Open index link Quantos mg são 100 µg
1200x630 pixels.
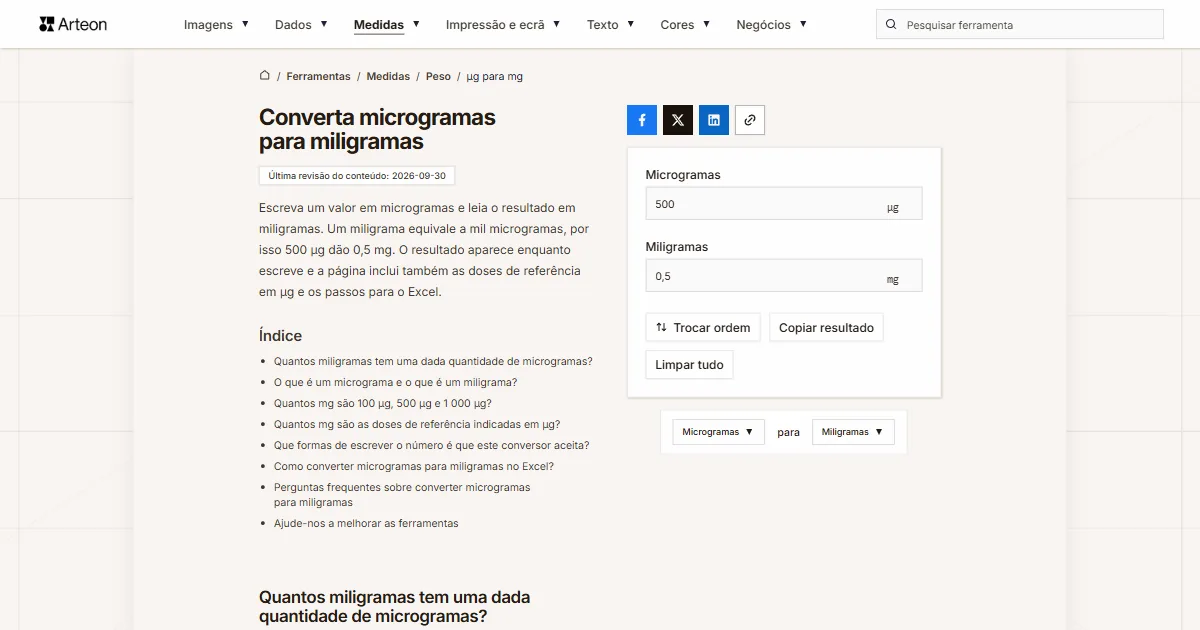pyautogui.click(x=383, y=404)
